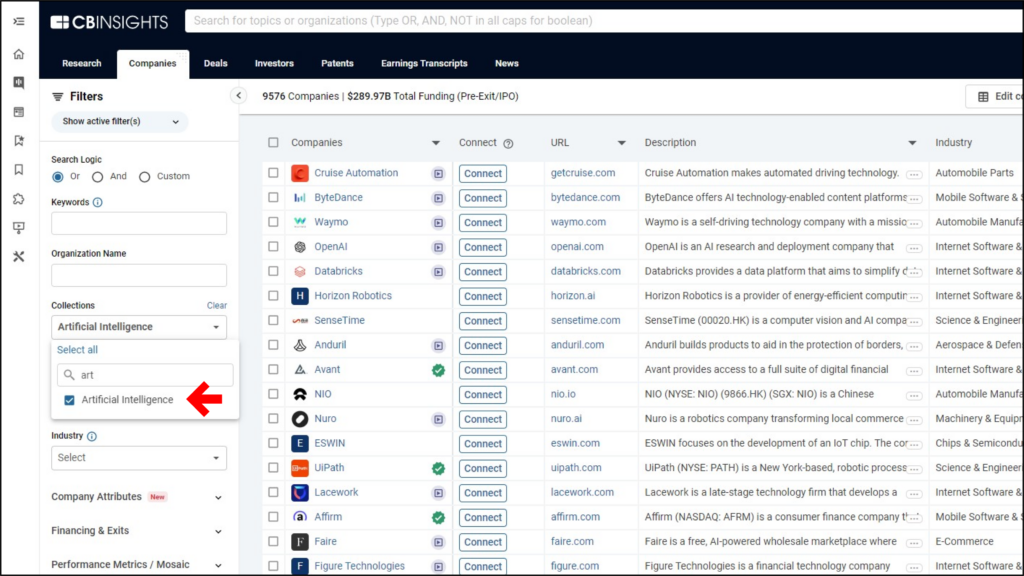Click the Databricks company logo

(x=300, y=272)
